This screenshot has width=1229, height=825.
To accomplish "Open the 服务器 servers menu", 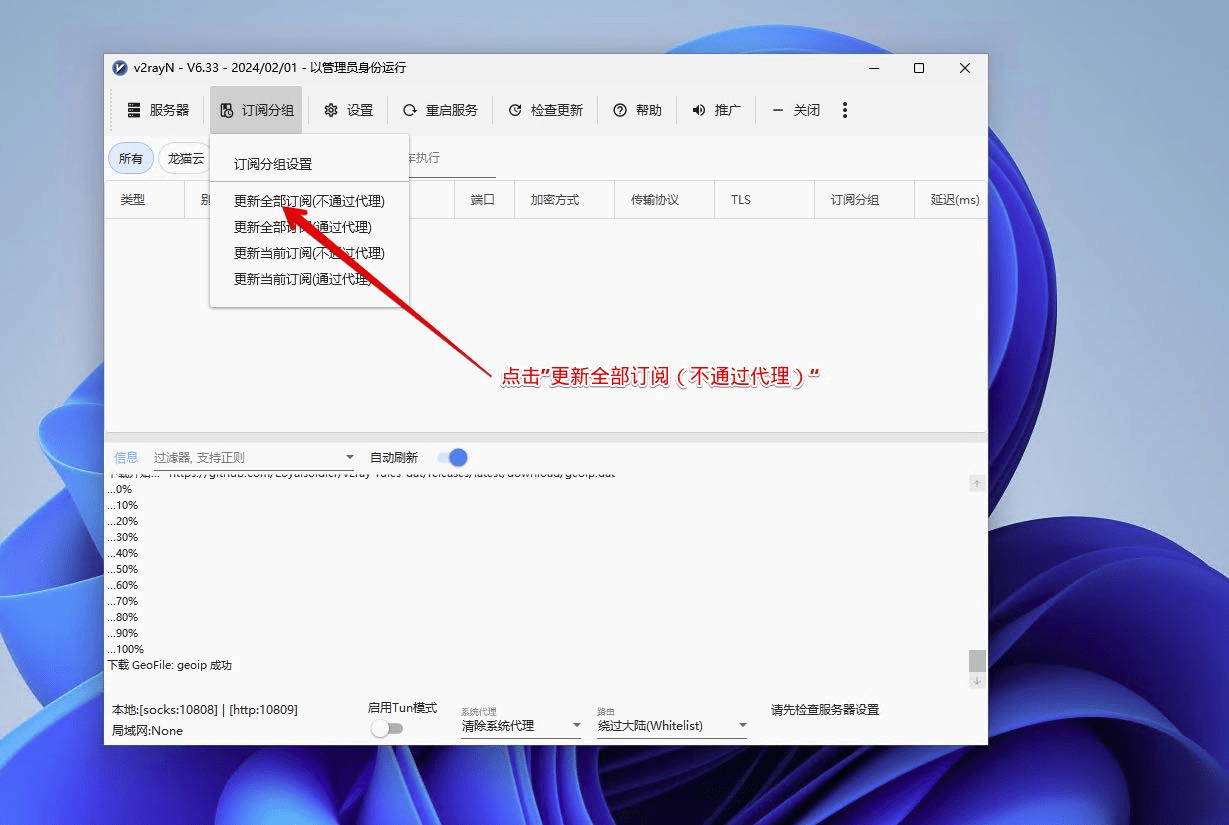I will click(x=158, y=110).
